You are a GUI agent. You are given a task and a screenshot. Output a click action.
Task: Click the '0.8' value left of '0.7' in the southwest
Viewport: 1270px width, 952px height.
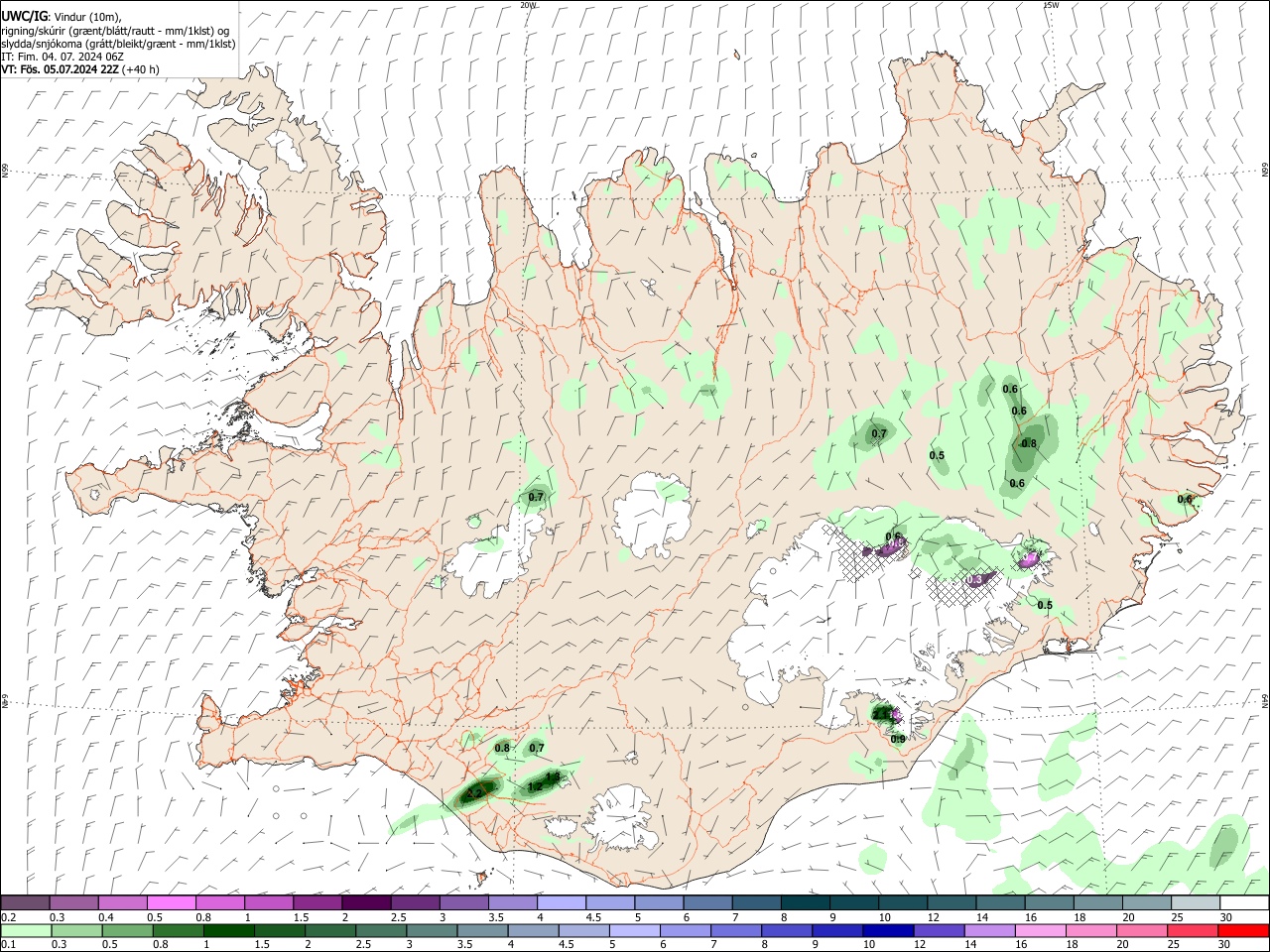pyautogui.click(x=502, y=749)
